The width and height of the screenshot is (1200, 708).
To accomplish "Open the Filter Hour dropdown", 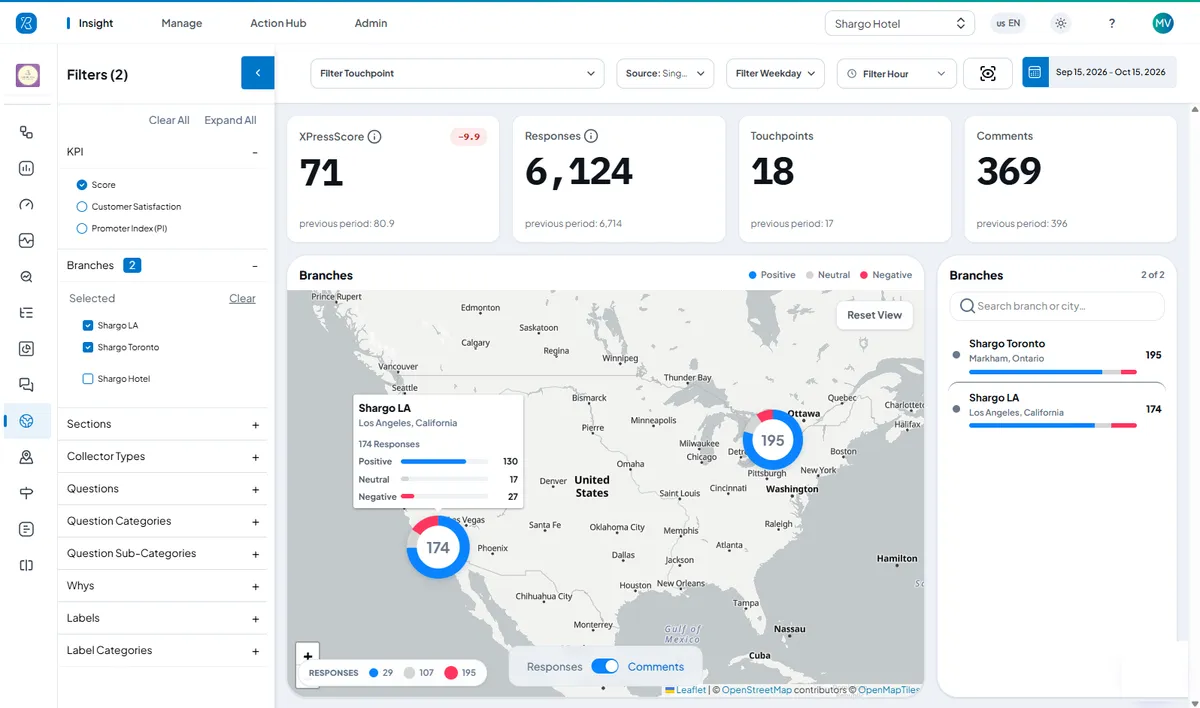I will (896, 73).
